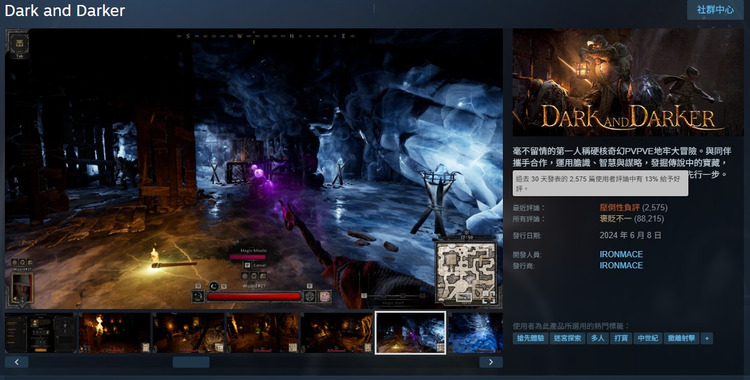Click the 開發人員 label
This screenshot has height=380, width=750.
(x=527, y=255)
